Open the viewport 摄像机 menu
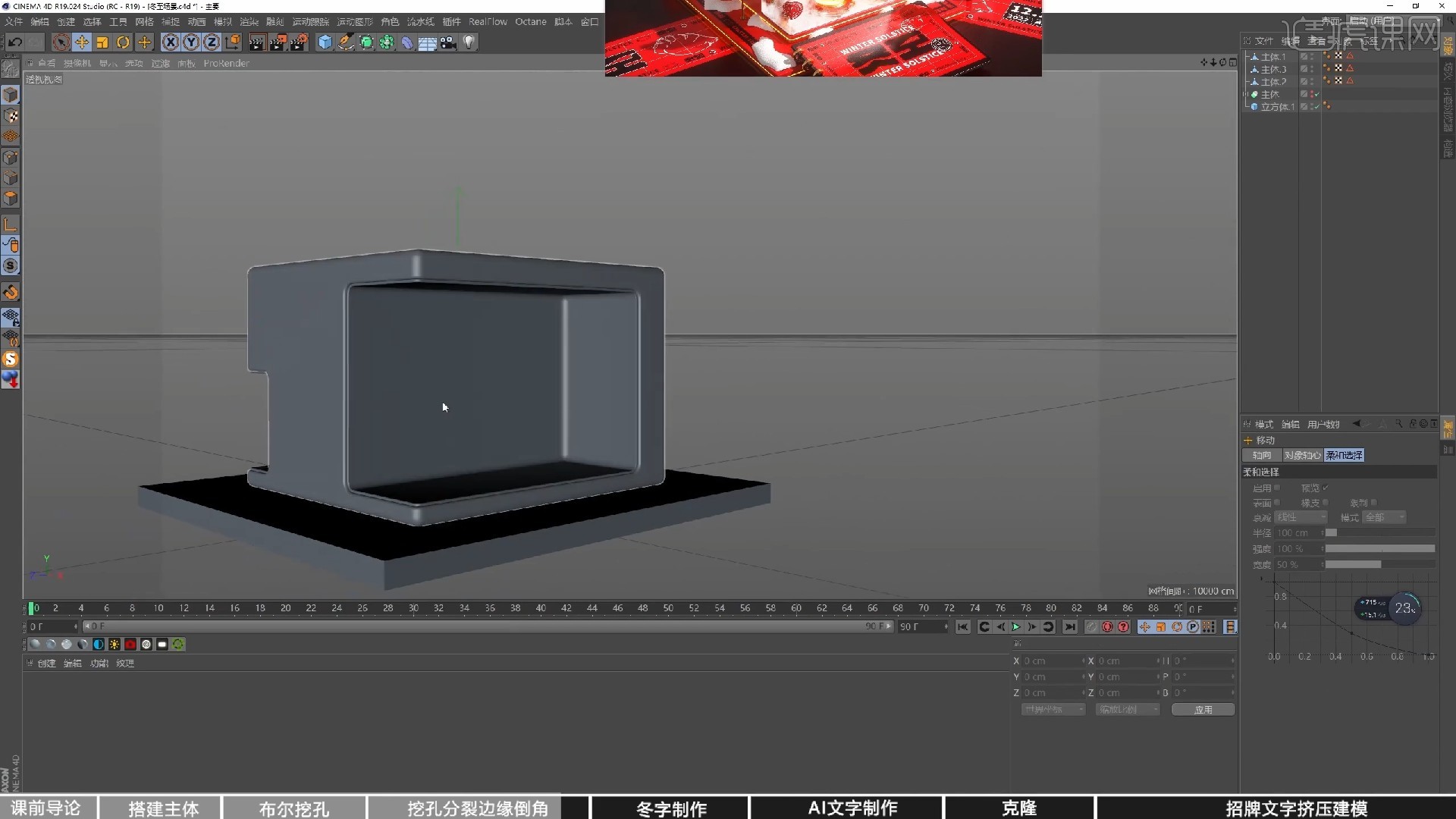This screenshot has width=1456, height=819. click(77, 64)
